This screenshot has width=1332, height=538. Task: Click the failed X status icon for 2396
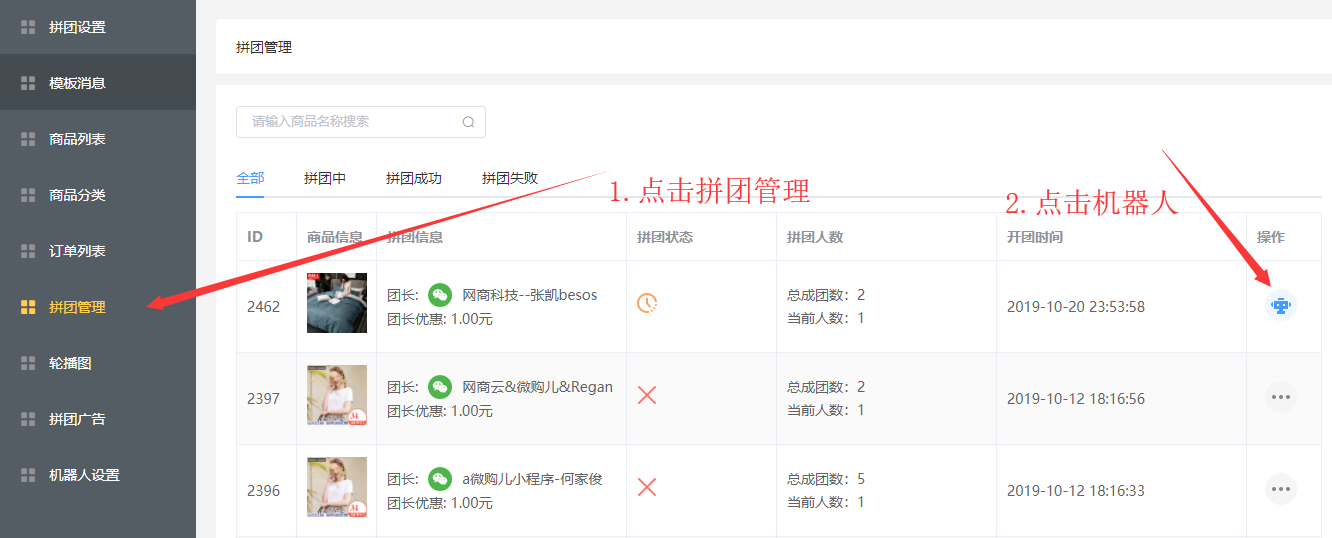[647, 487]
